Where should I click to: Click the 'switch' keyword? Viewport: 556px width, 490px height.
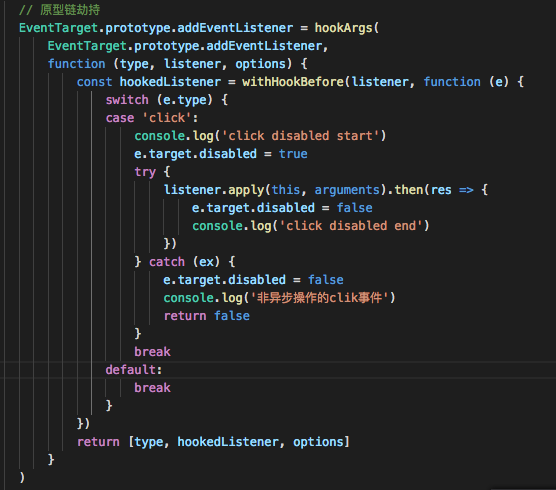[127, 100]
